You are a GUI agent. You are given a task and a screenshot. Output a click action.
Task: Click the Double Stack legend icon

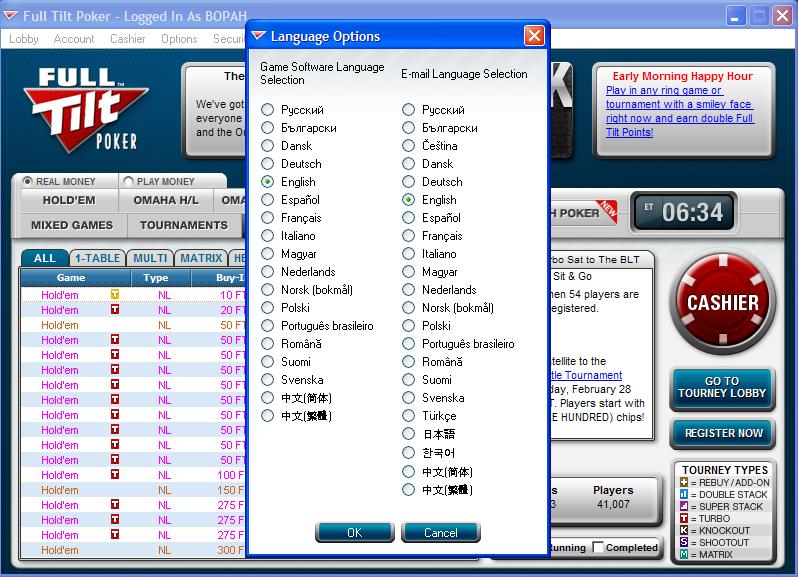tap(684, 494)
